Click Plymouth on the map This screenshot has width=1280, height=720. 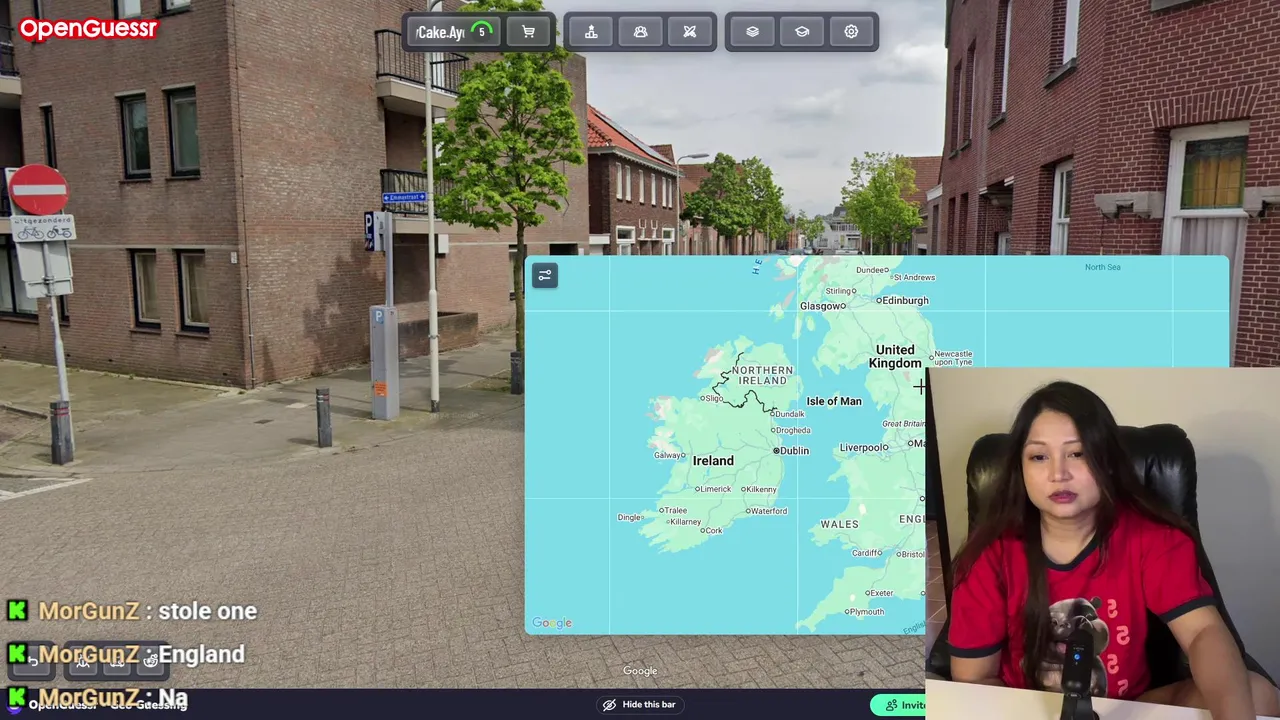click(865, 612)
